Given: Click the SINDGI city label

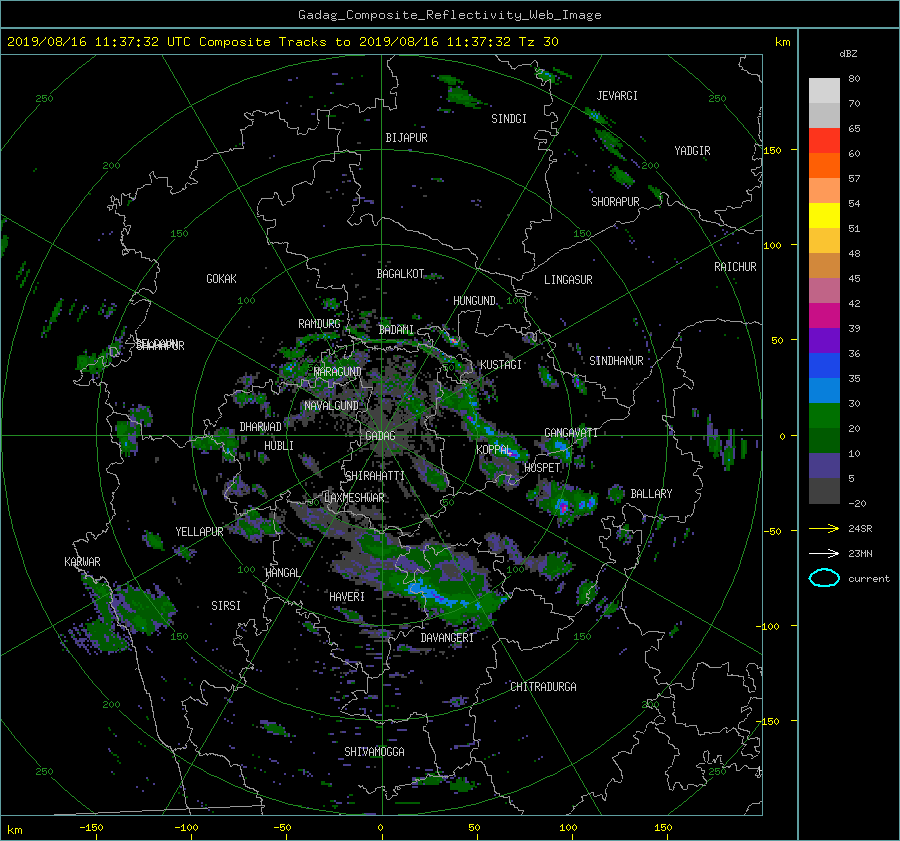Looking at the screenshot, I should pyautogui.click(x=509, y=119).
